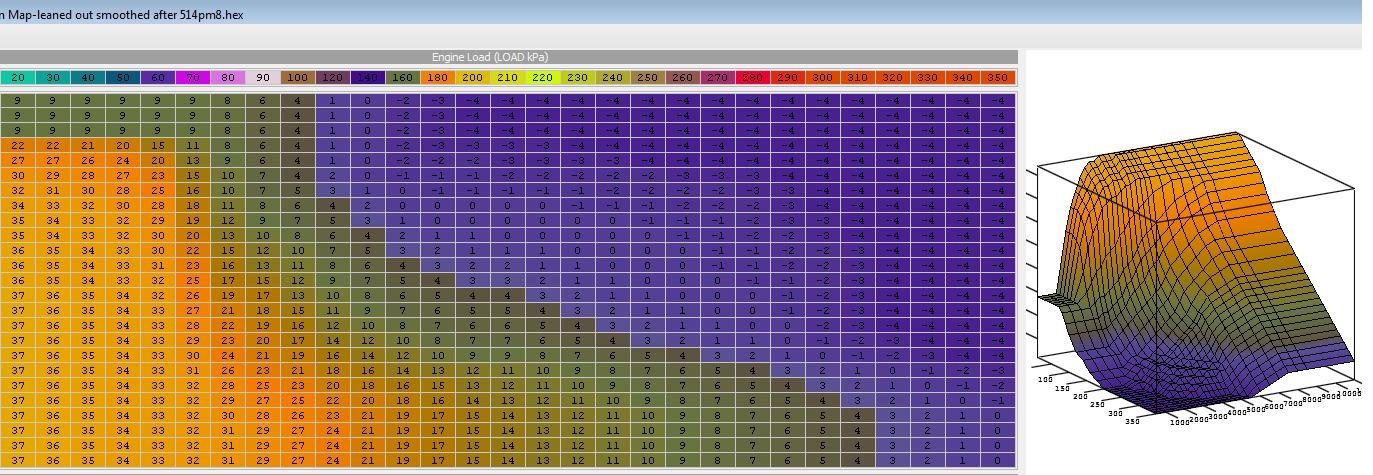Click the 300 kPa column header

pyautogui.click(x=822, y=77)
